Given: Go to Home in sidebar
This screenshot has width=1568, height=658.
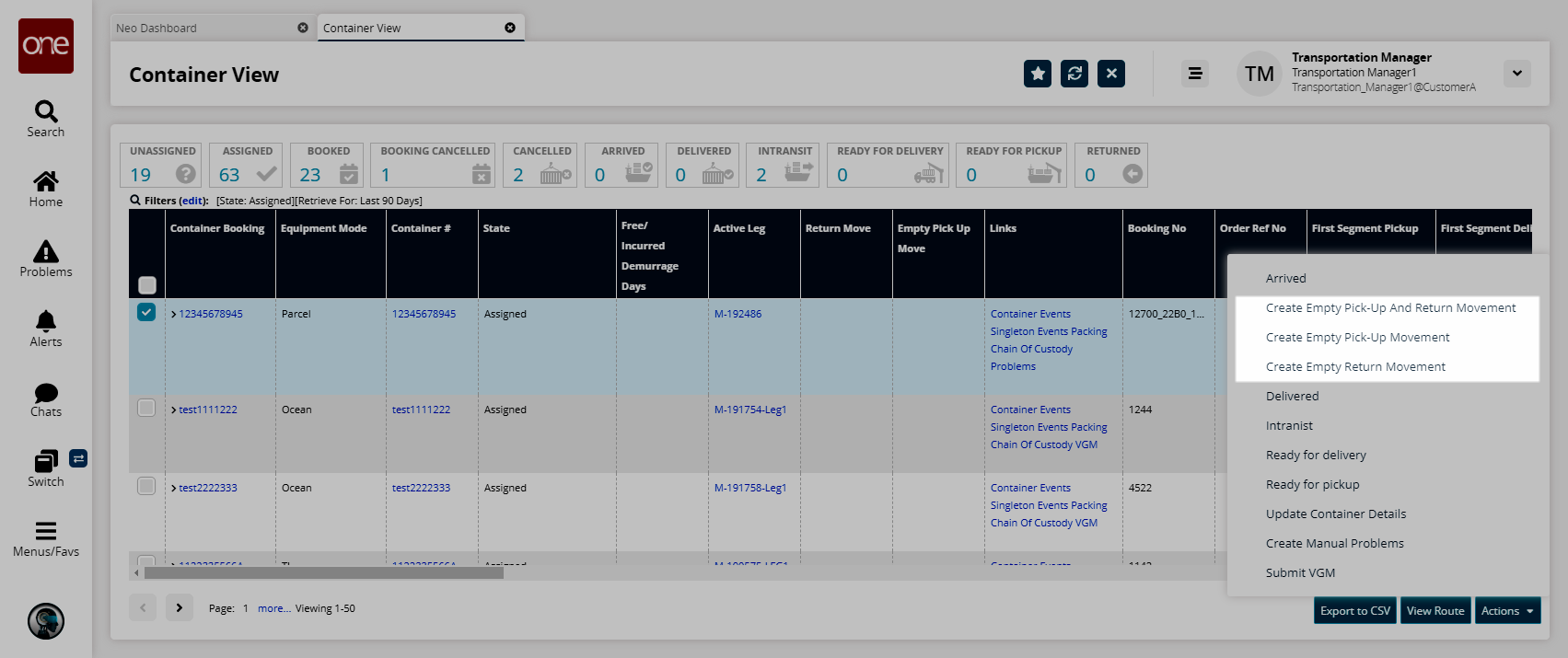Looking at the screenshot, I should coord(46,189).
